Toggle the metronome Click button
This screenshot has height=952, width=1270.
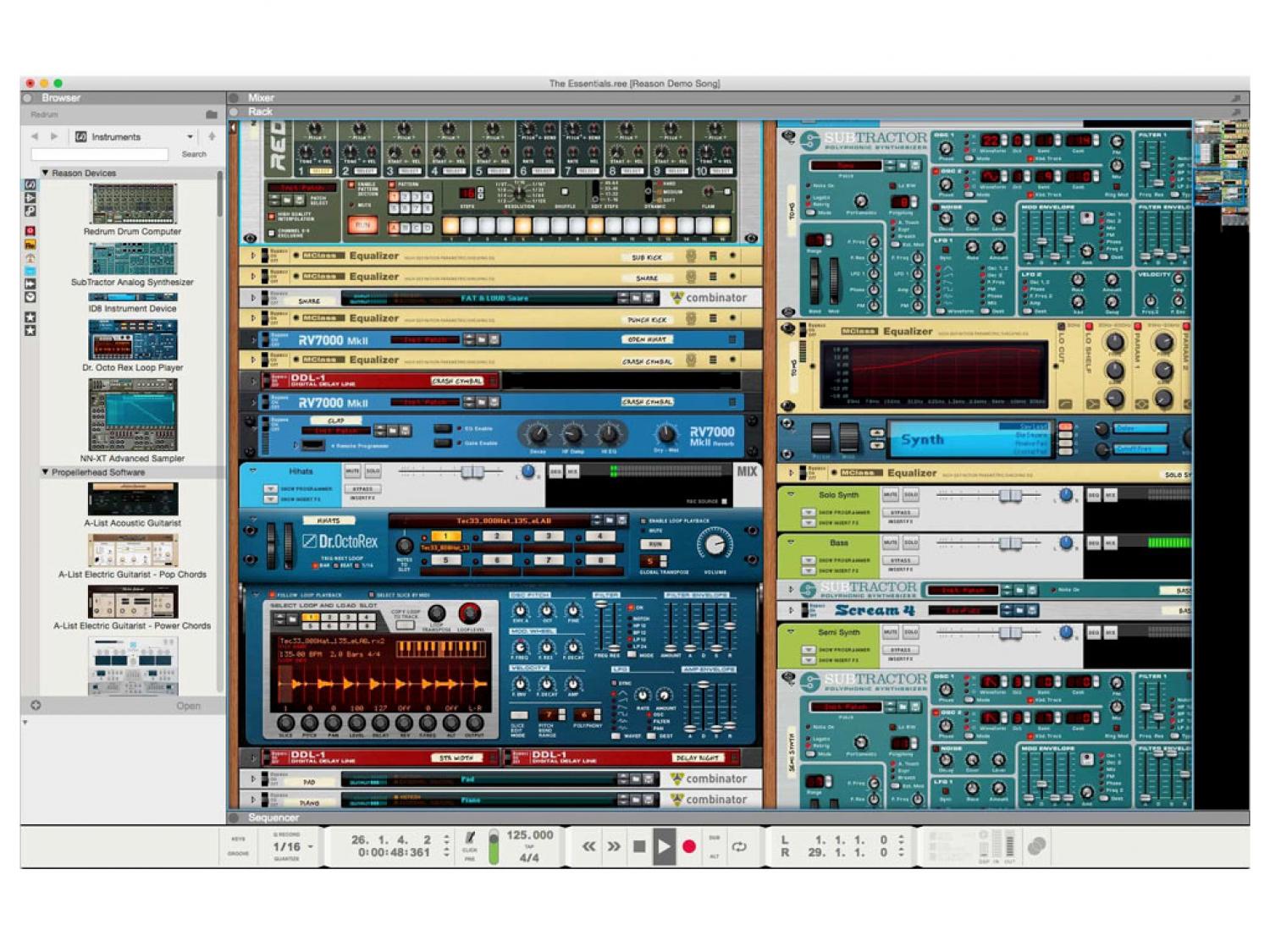(x=470, y=839)
